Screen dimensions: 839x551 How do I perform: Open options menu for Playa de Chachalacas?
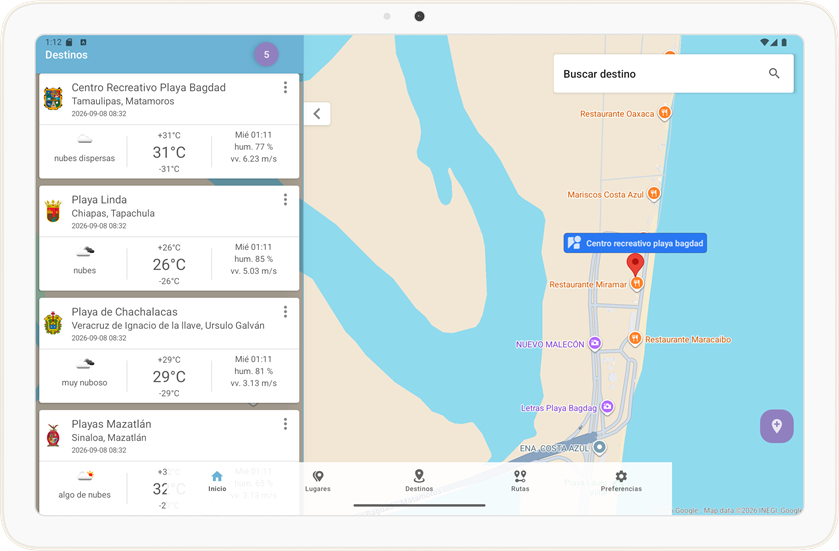(285, 311)
